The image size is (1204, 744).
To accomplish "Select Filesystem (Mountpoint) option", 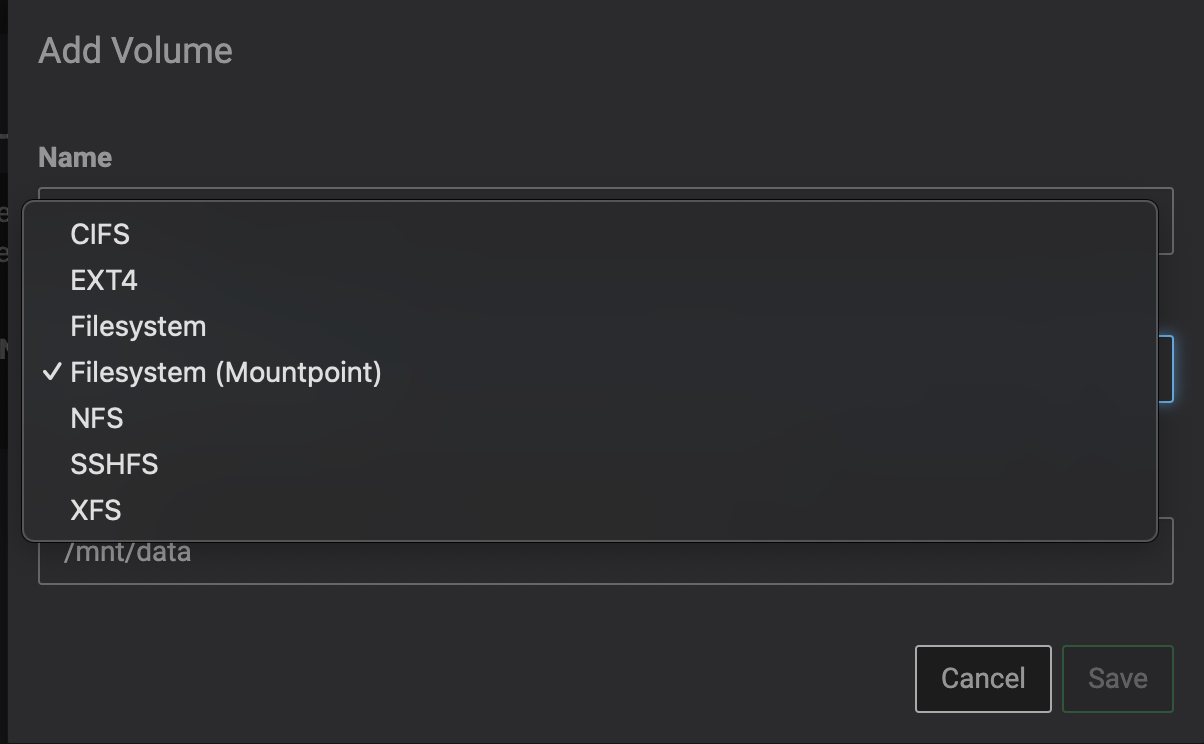I will (226, 372).
